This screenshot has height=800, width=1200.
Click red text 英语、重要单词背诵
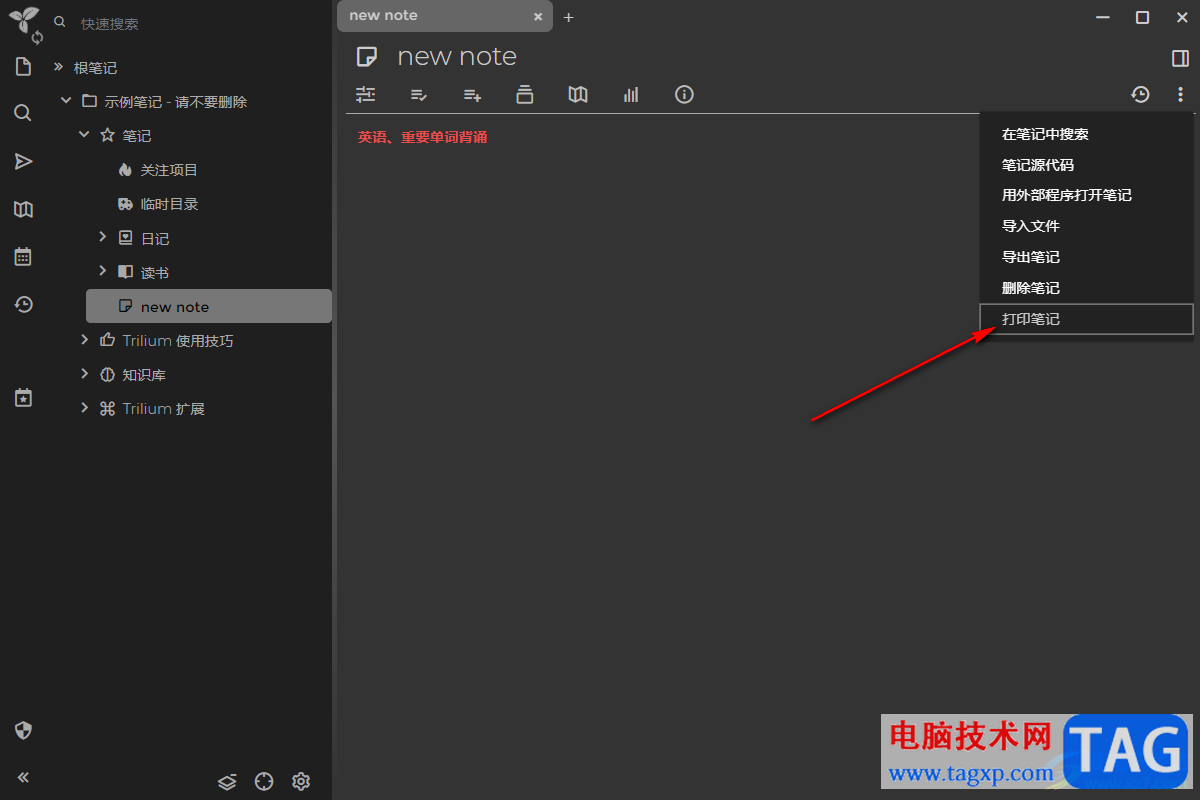tap(423, 137)
